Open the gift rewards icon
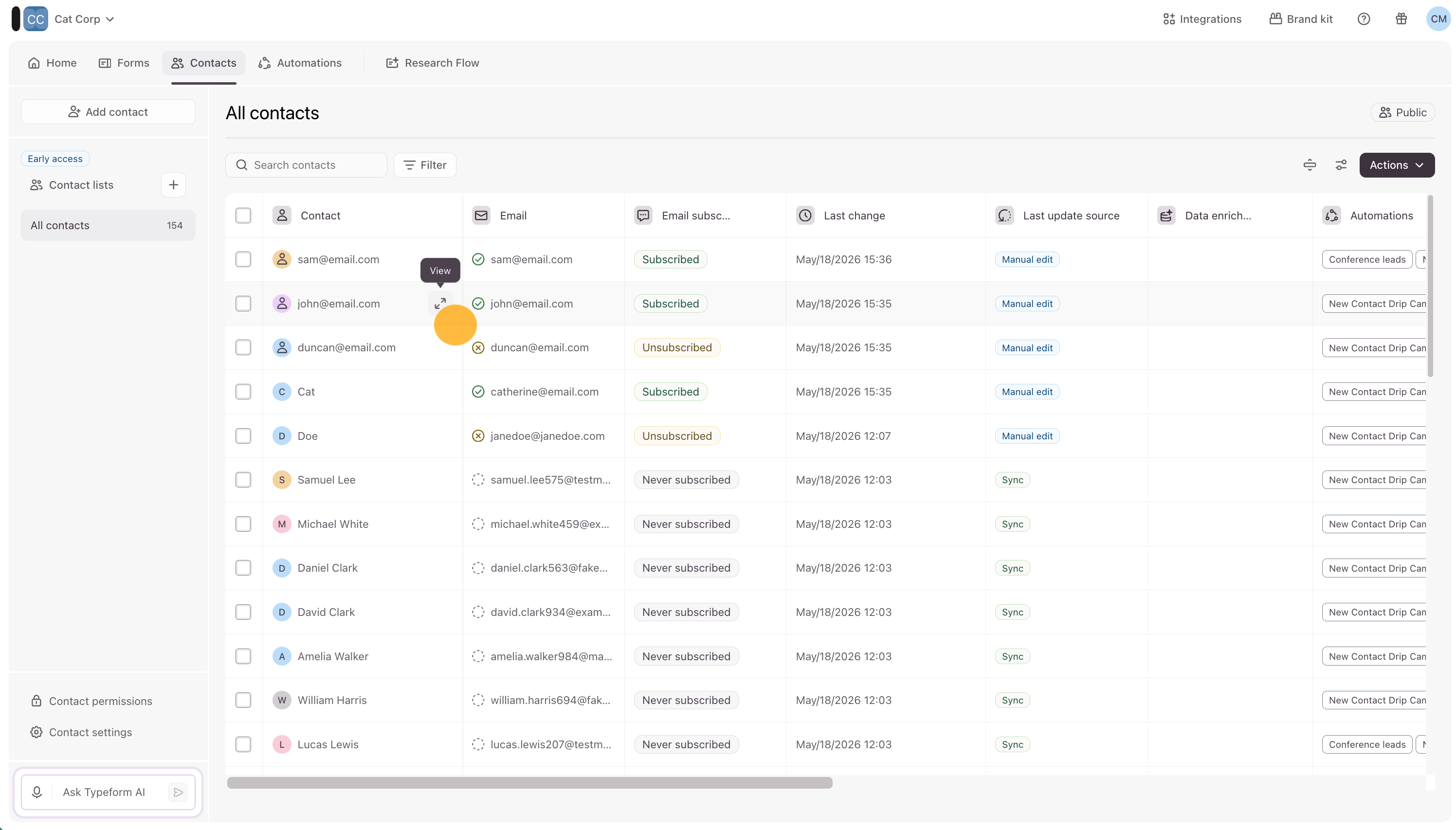1456x830 pixels. 1401,19
